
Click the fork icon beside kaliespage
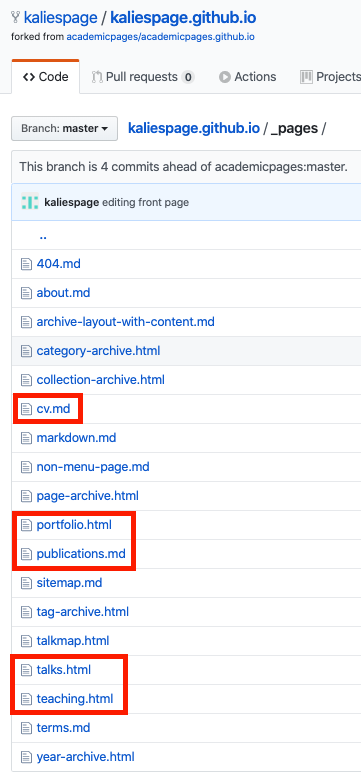(x=15, y=18)
